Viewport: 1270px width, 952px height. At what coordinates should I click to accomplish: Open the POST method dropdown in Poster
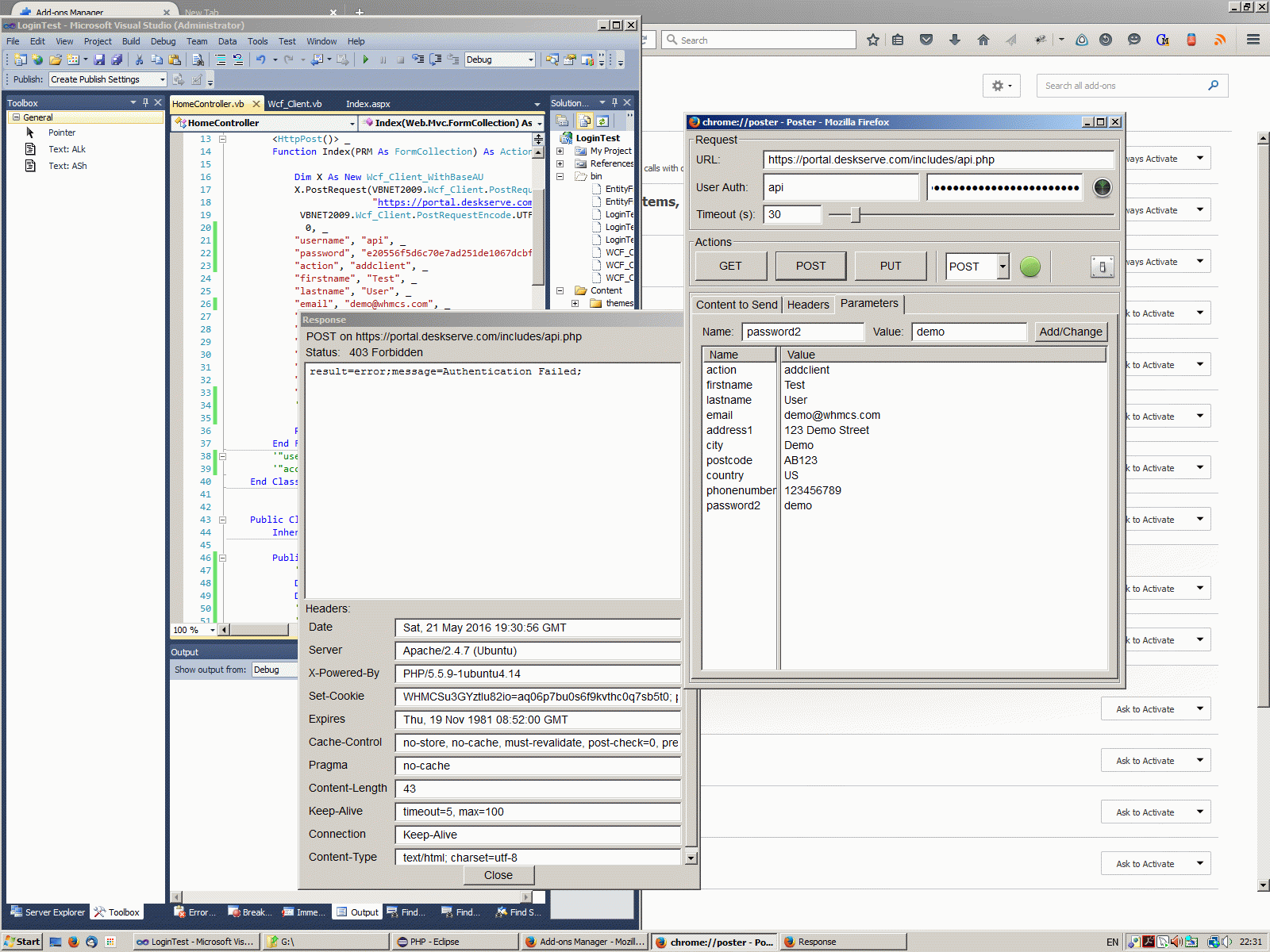(x=1003, y=267)
